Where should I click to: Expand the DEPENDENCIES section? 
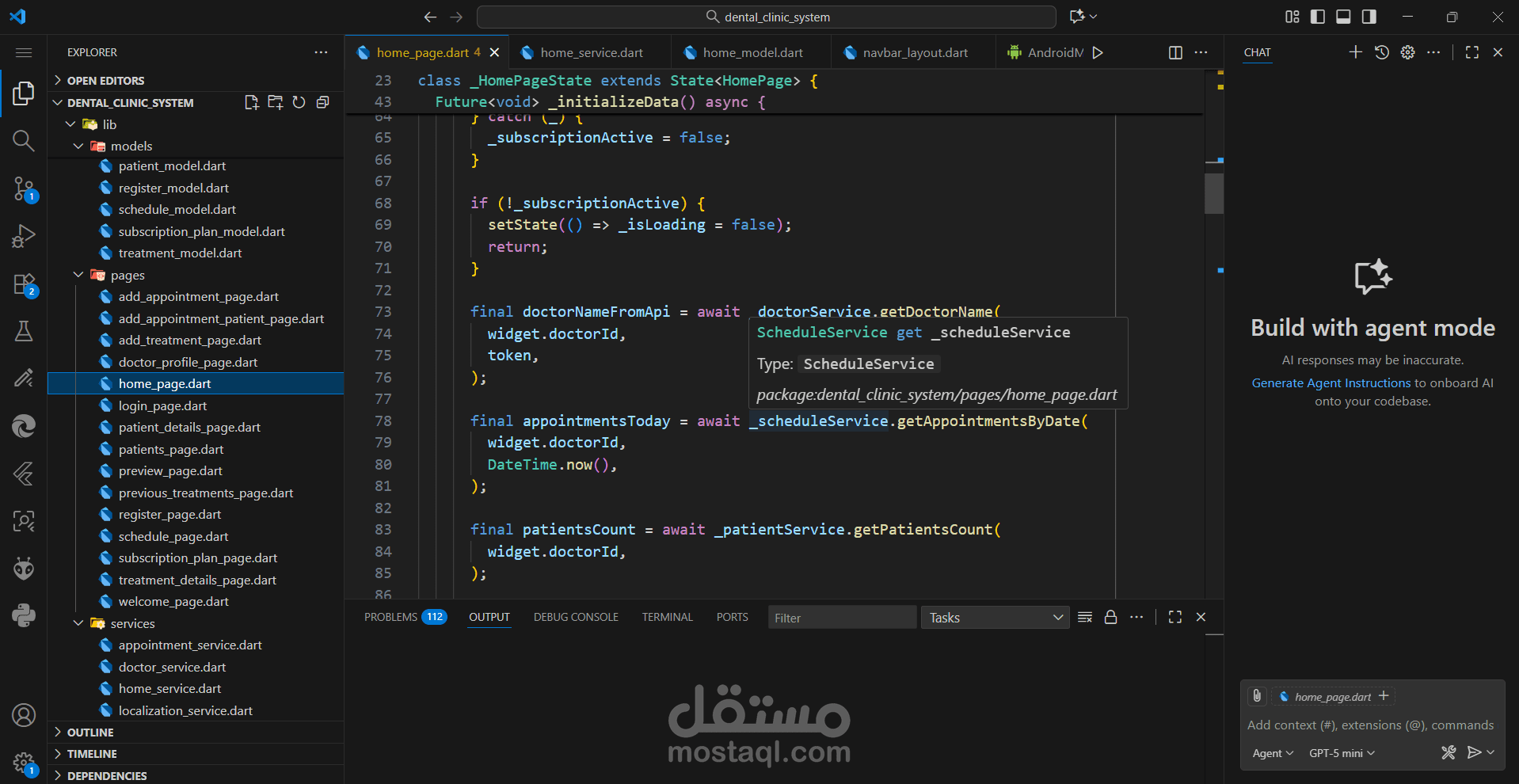[196, 775]
